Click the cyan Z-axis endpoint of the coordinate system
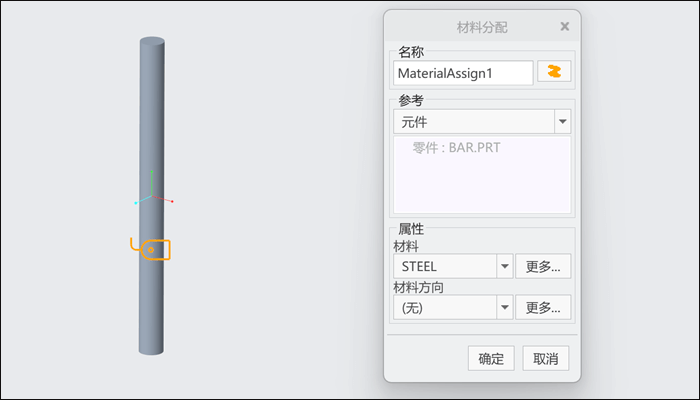Screen dimensions: 700x400 [x=136, y=203]
